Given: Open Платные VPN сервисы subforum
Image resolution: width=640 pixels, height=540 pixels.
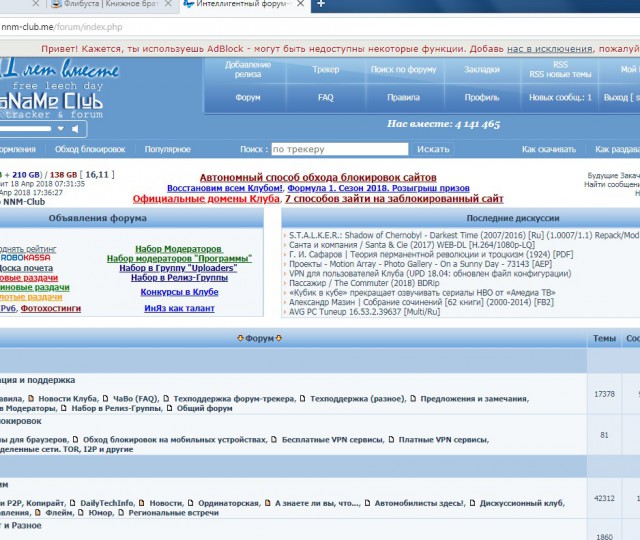Looking at the screenshot, I should (444, 440).
